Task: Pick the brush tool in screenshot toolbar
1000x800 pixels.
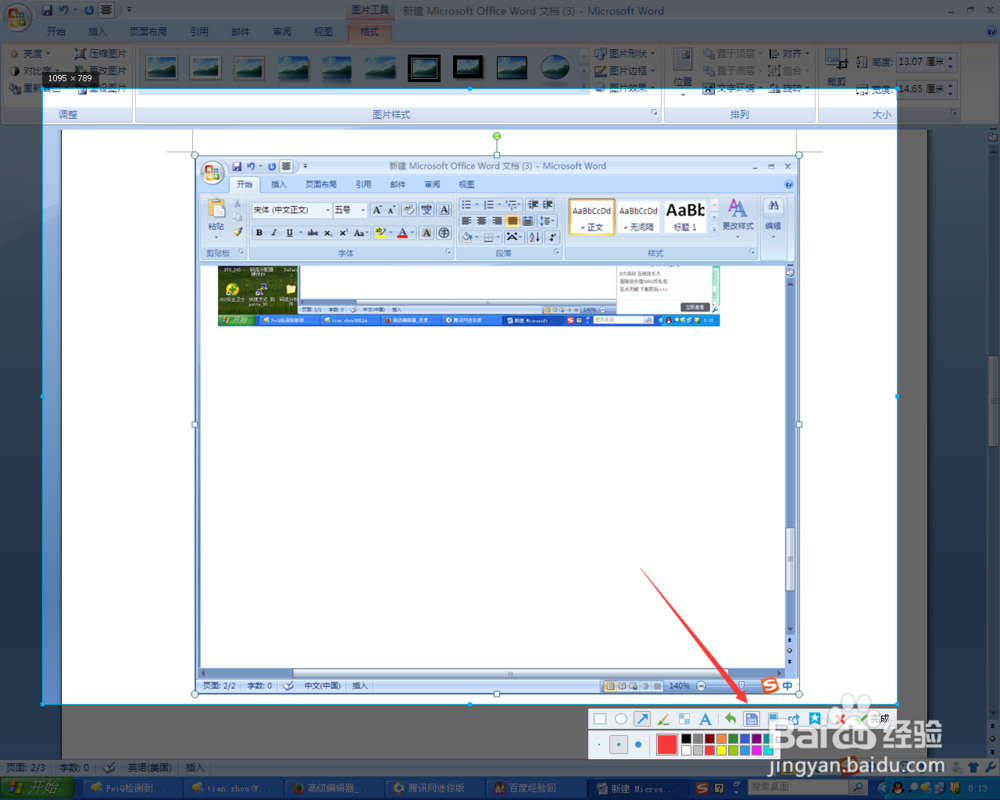Action: [663, 719]
